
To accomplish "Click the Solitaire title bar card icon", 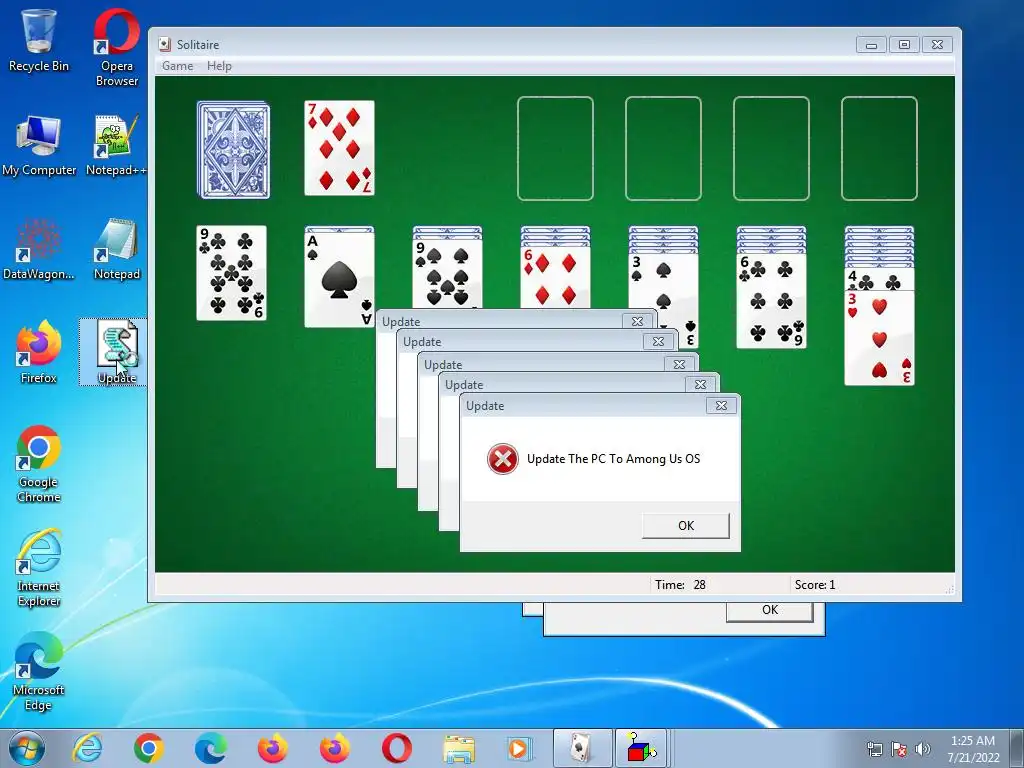I will coord(165,44).
